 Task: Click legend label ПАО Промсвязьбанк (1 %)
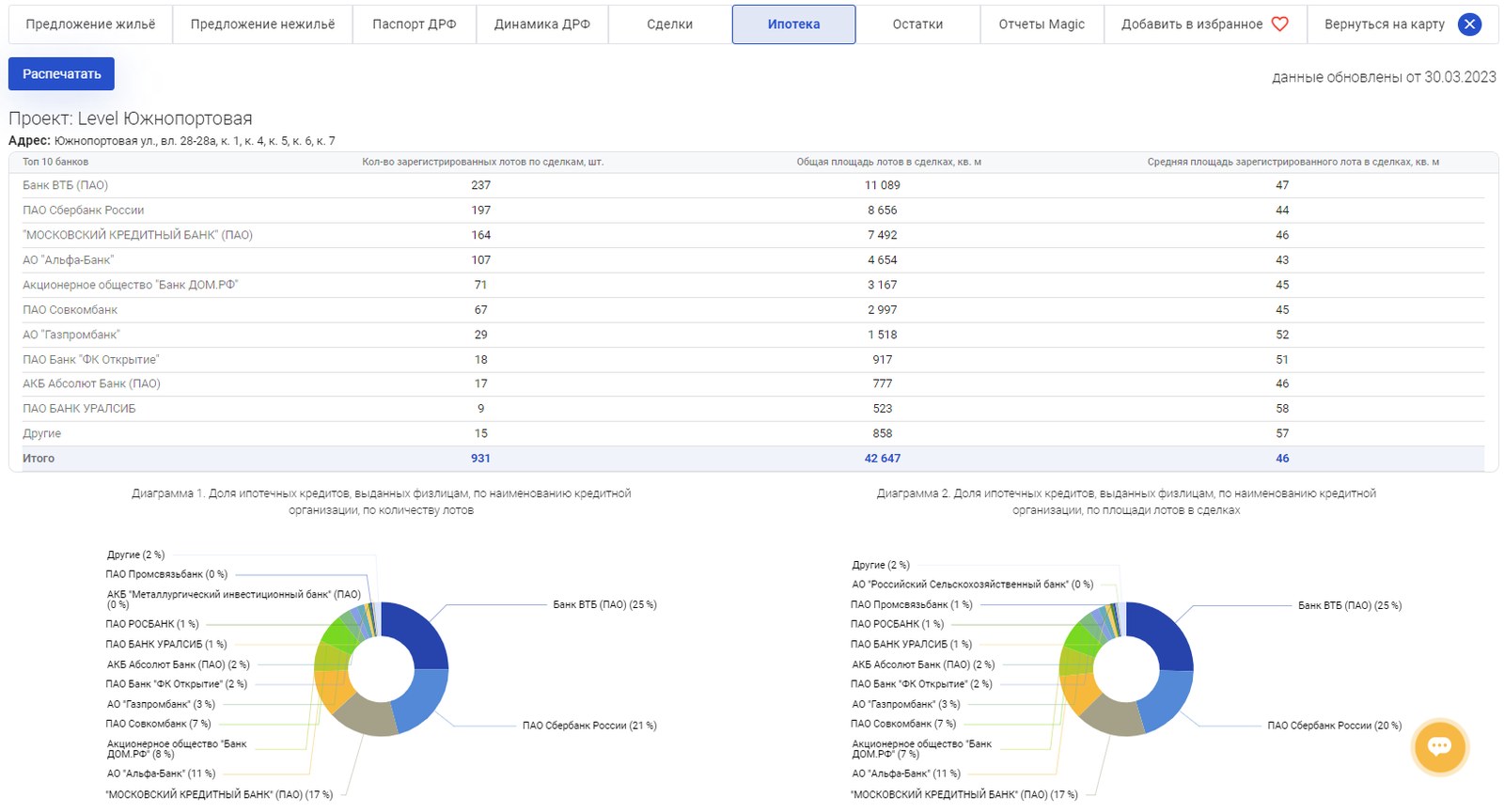pos(911,604)
